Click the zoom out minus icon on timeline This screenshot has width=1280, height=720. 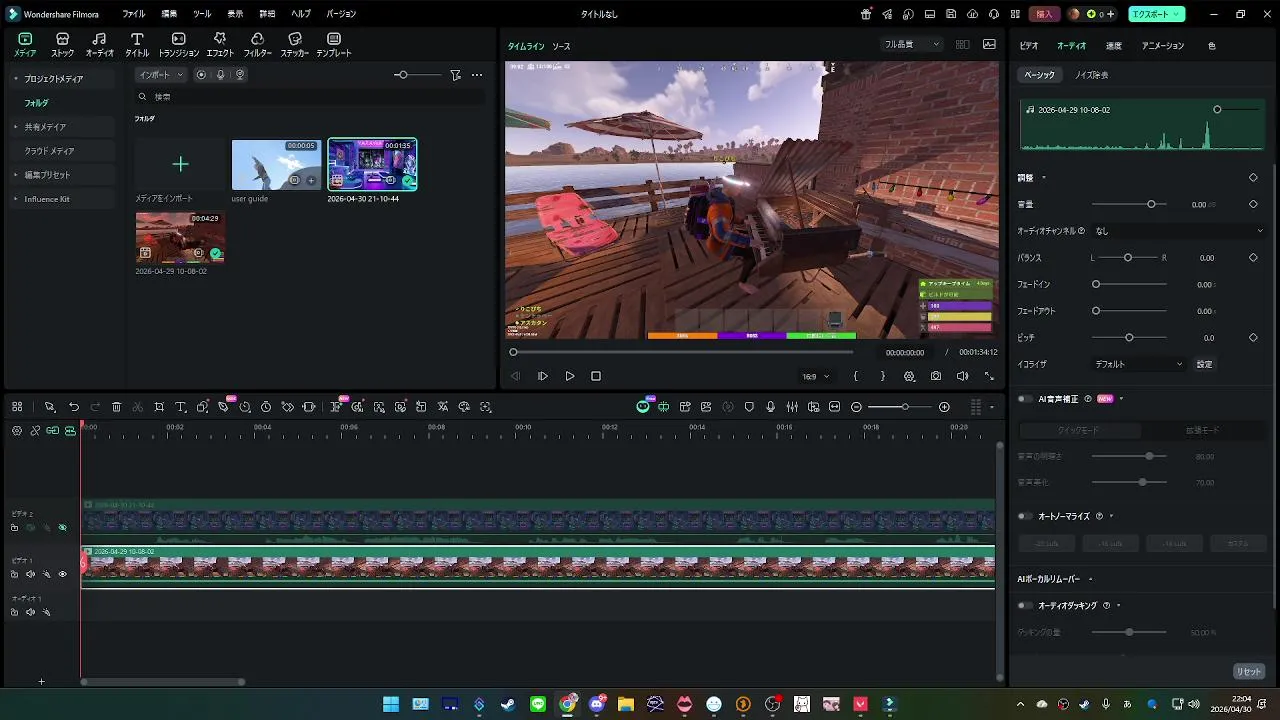point(856,407)
